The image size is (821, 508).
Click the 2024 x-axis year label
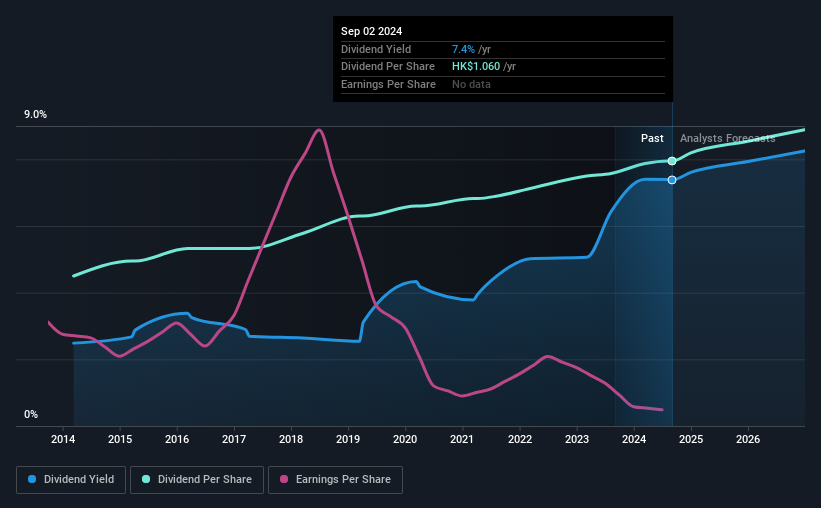click(634, 439)
